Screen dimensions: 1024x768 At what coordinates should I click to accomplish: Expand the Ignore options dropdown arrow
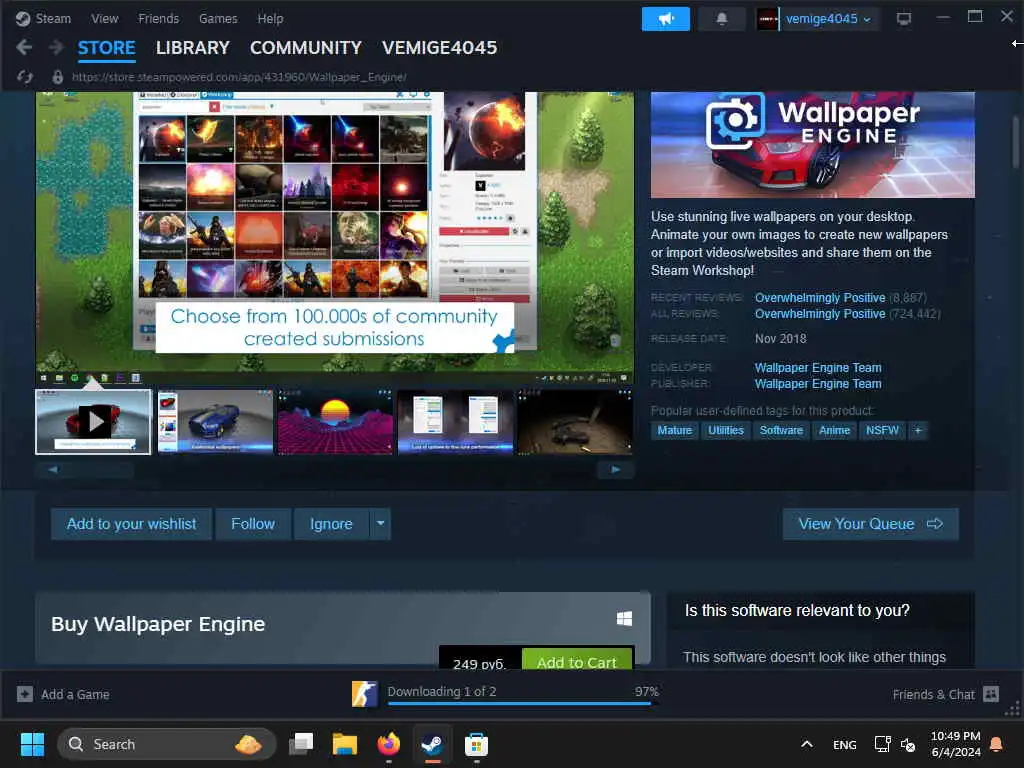click(x=380, y=524)
